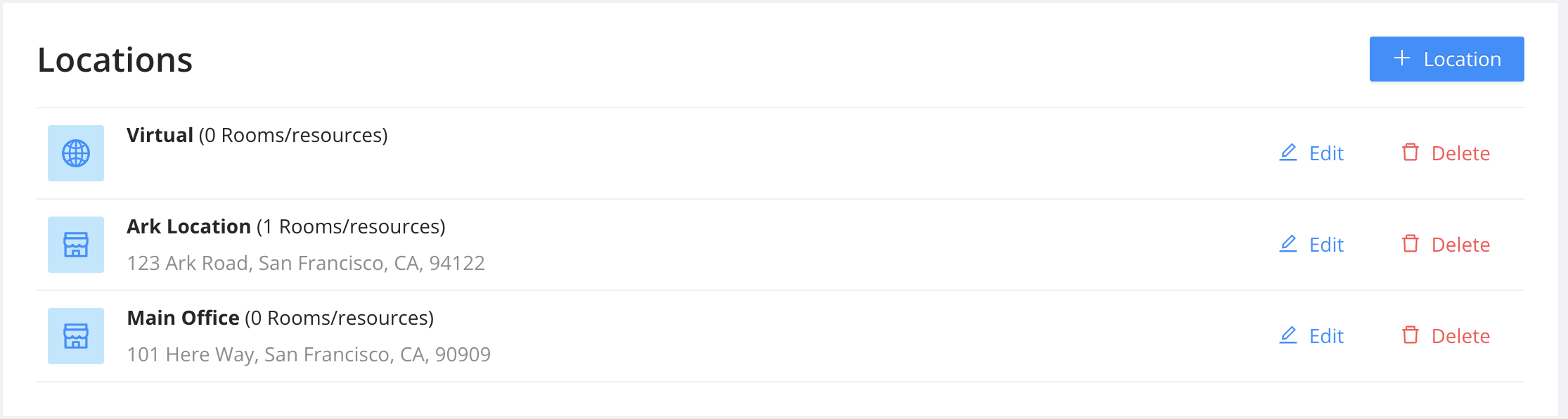Select the Ark Location name text
This screenshot has width=1568, height=419.
pos(188,226)
